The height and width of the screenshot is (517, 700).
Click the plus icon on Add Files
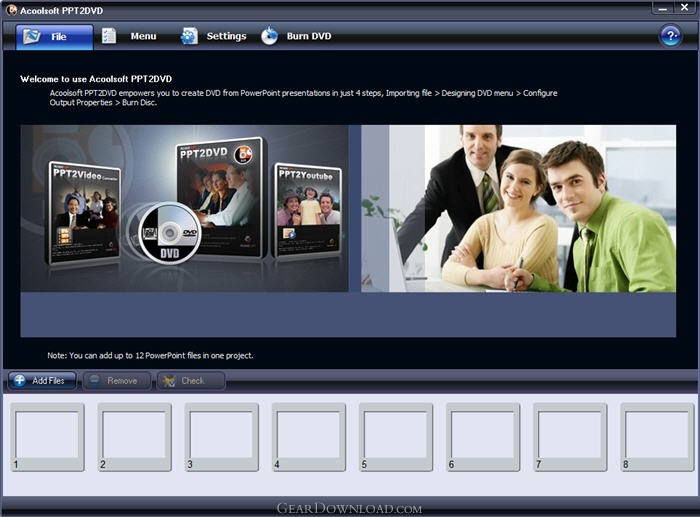(20, 380)
